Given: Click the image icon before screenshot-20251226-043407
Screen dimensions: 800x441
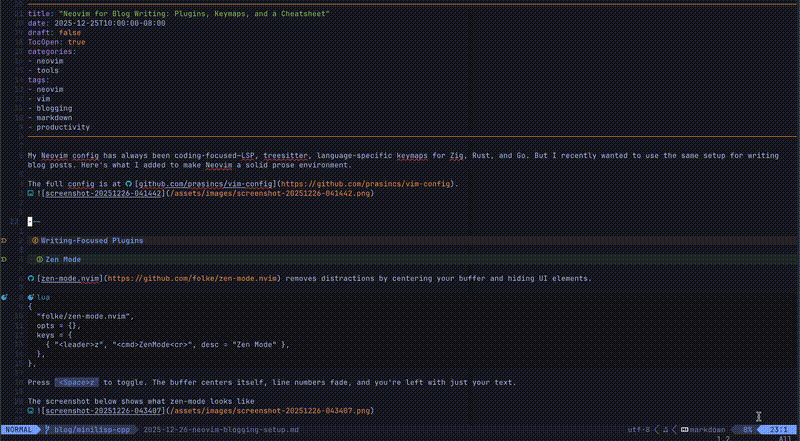Looking at the screenshot, I should pos(31,410).
